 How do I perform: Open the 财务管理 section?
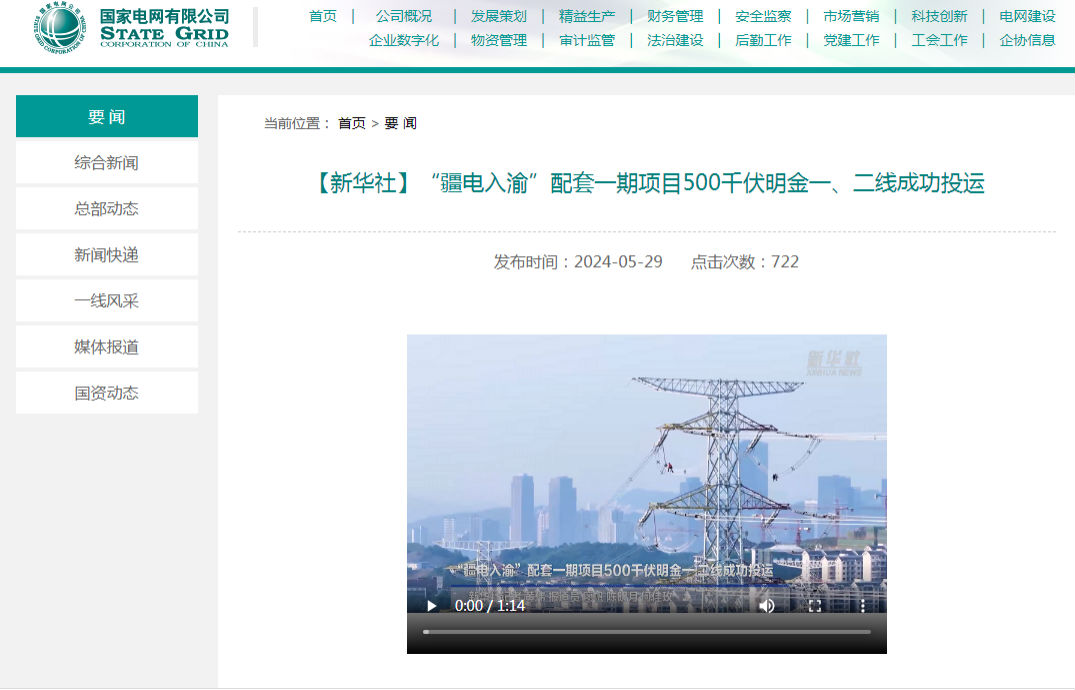click(675, 16)
